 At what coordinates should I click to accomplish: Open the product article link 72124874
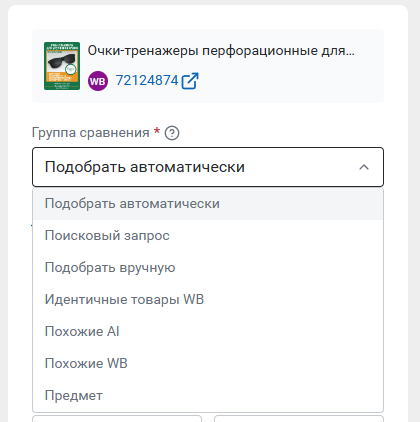[147, 81]
